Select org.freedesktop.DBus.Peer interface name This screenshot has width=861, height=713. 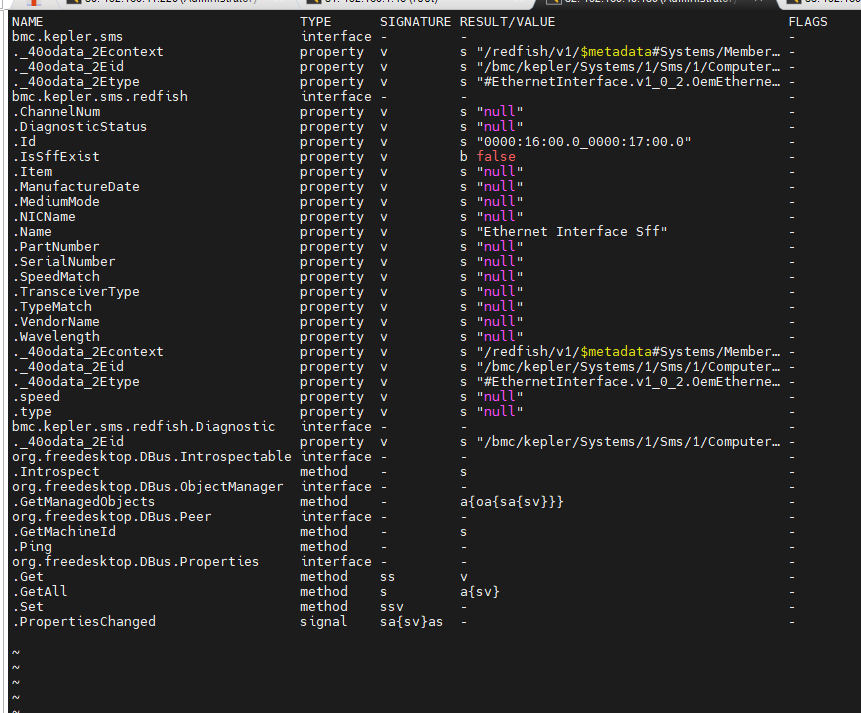[111, 517]
